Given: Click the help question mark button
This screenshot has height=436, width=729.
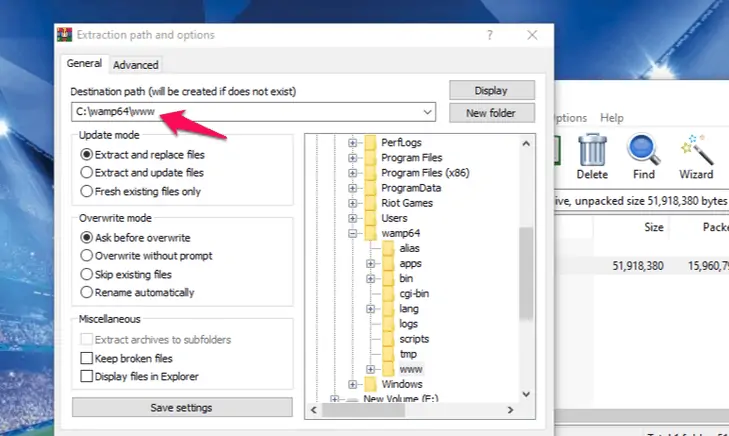Looking at the screenshot, I should (x=489, y=35).
